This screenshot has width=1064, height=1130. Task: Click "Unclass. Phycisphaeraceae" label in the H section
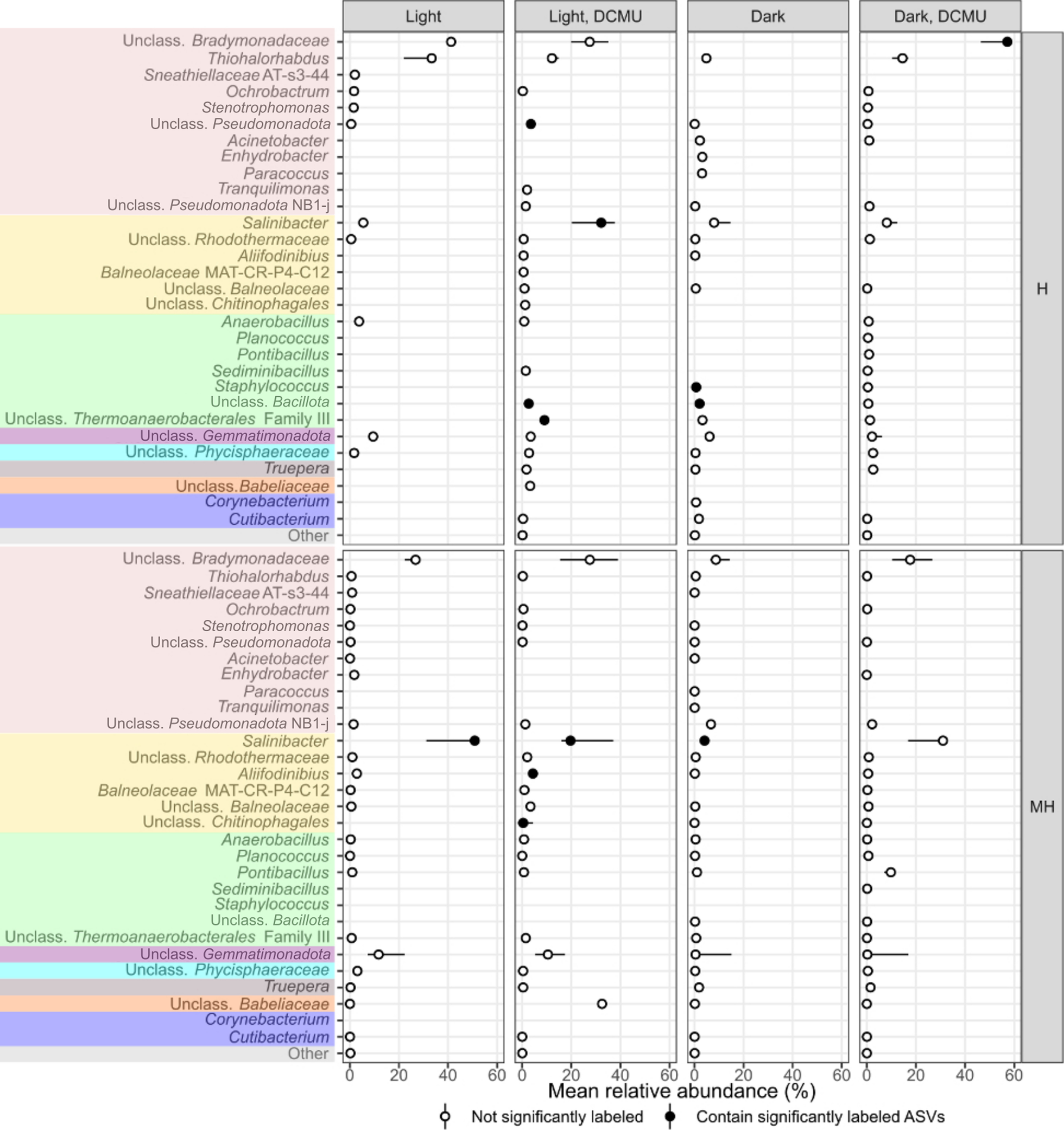pos(227,452)
